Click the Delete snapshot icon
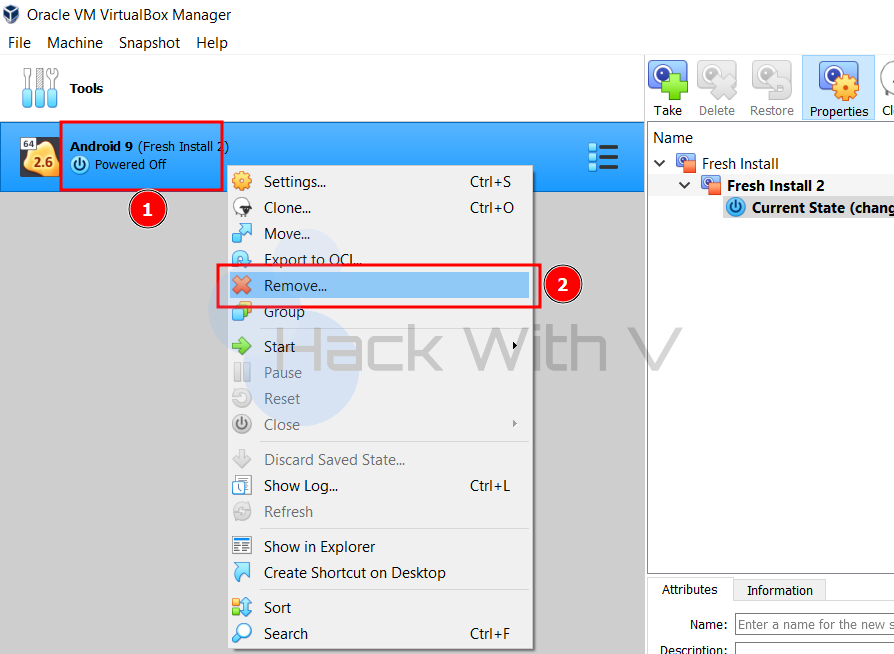Screen dimensions: 894x654 pos(717,80)
